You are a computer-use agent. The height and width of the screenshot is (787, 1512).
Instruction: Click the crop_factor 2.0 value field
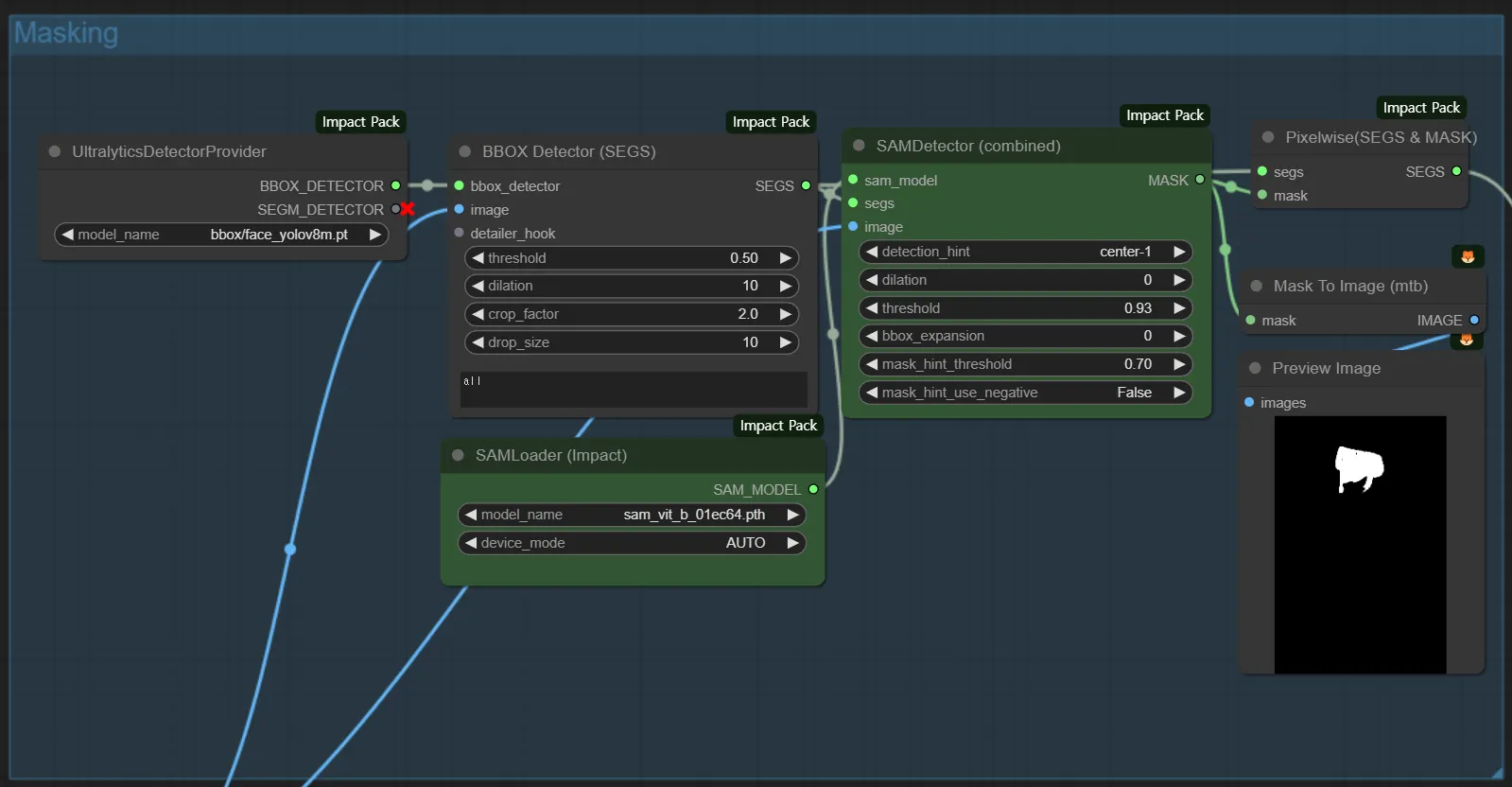tap(633, 314)
